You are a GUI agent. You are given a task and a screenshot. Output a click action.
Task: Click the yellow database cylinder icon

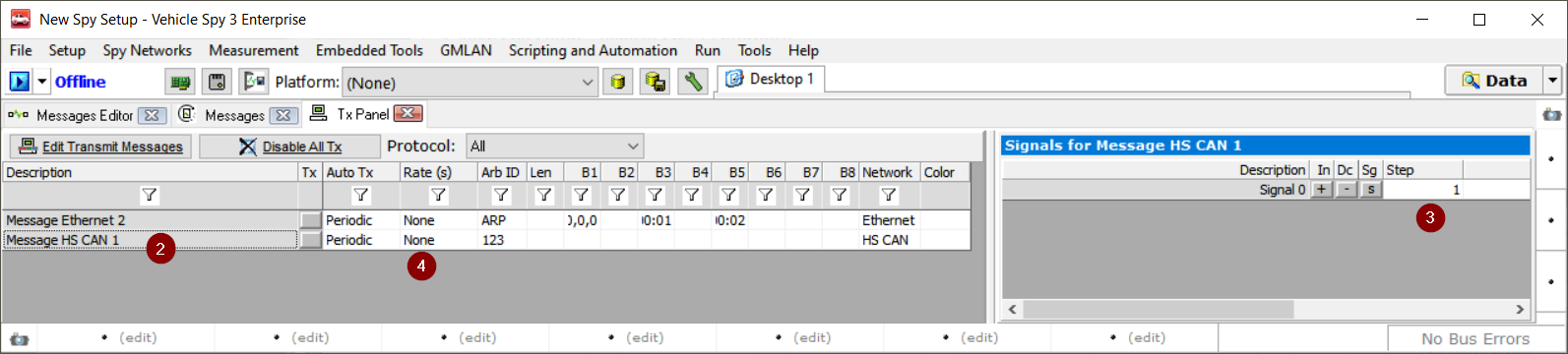pos(617,82)
